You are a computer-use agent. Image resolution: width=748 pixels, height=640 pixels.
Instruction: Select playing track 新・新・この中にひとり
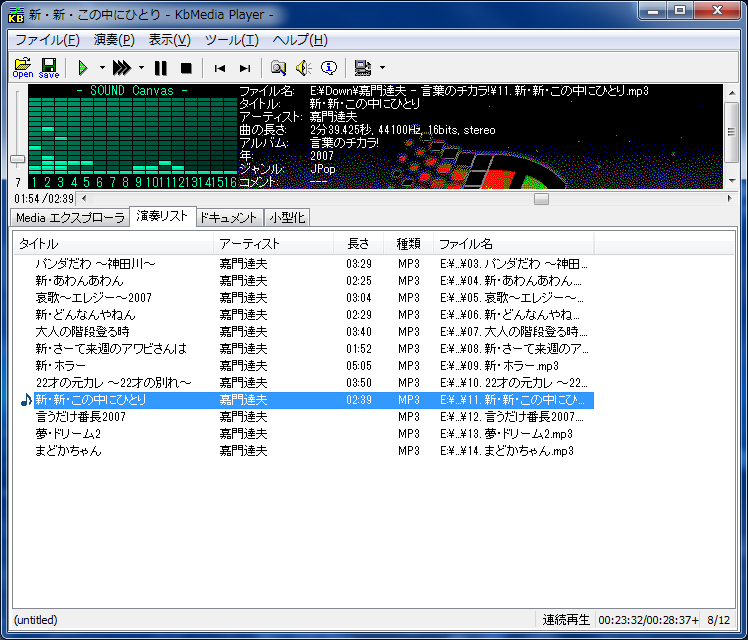(x=313, y=400)
